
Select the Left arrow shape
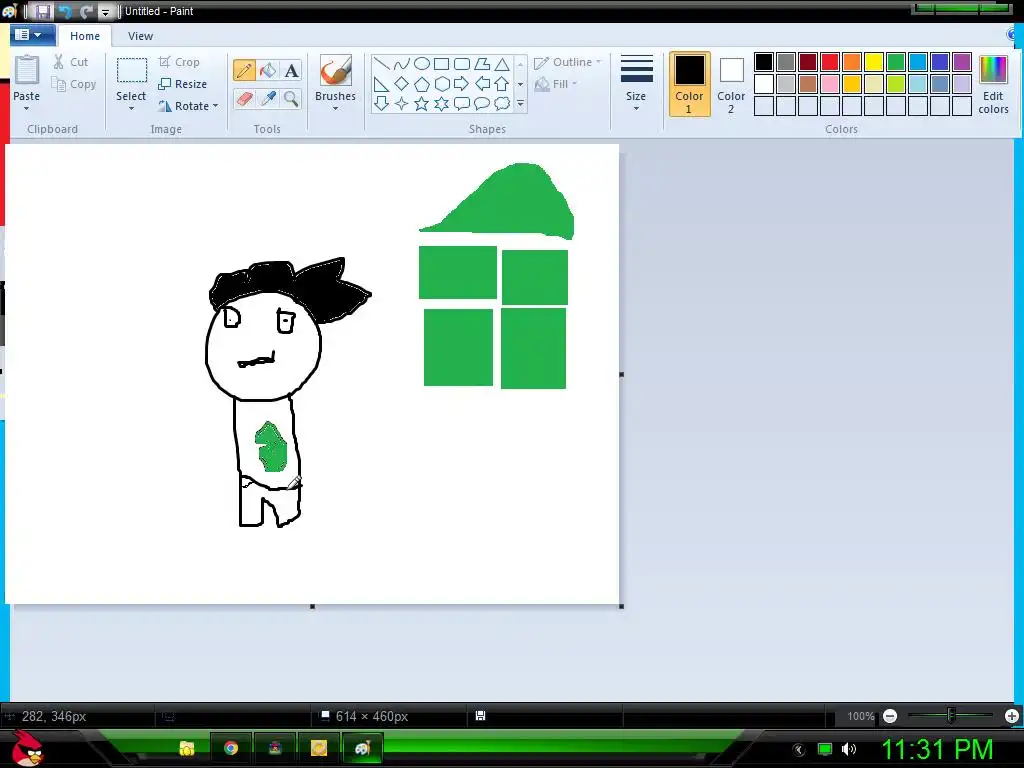pos(482,84)
